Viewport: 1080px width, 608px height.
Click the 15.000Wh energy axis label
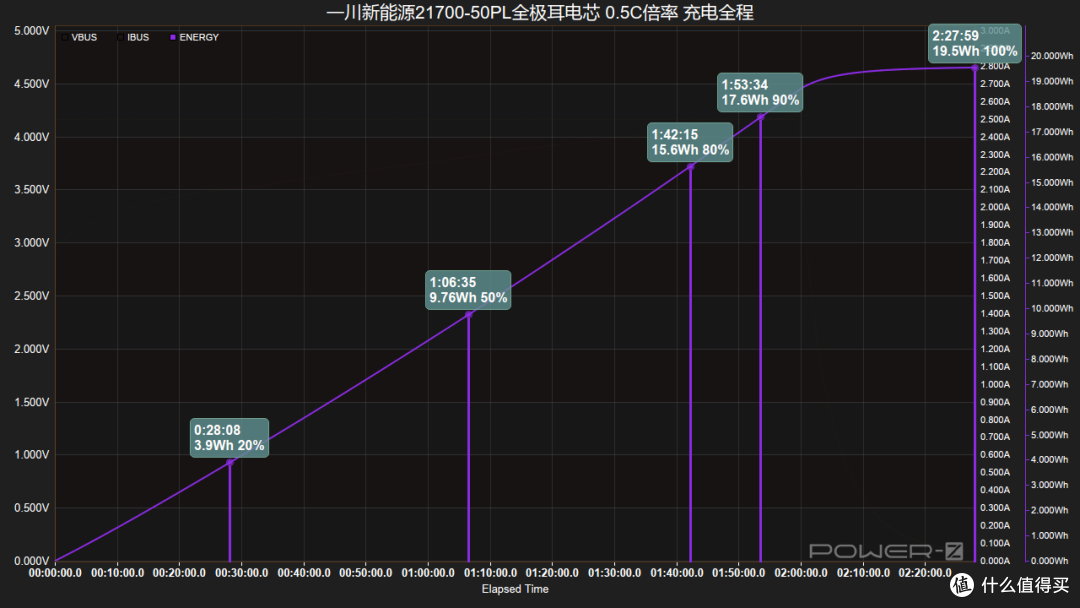tap(1052, 182)
